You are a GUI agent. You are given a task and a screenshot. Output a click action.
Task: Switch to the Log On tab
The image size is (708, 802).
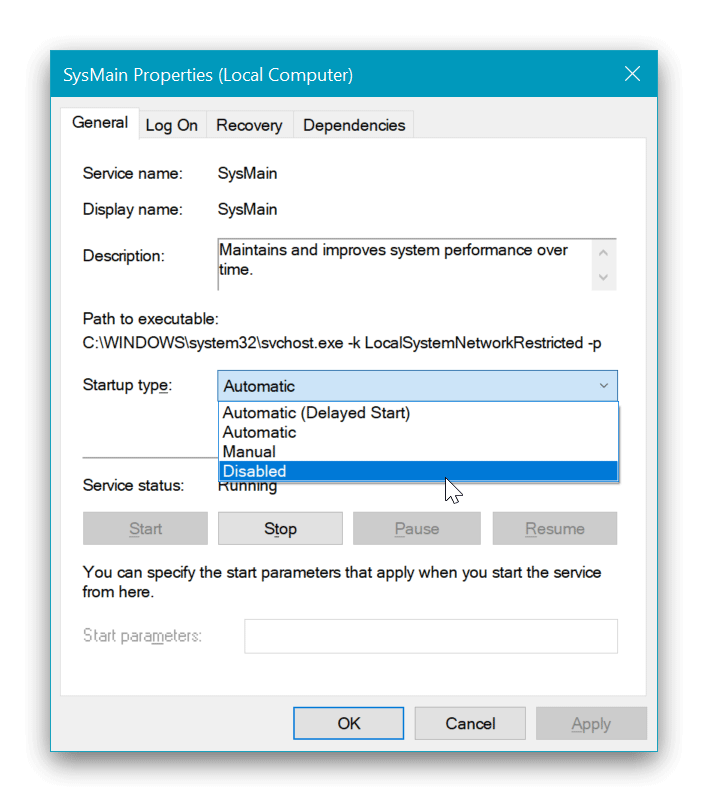tap(172, 125)
